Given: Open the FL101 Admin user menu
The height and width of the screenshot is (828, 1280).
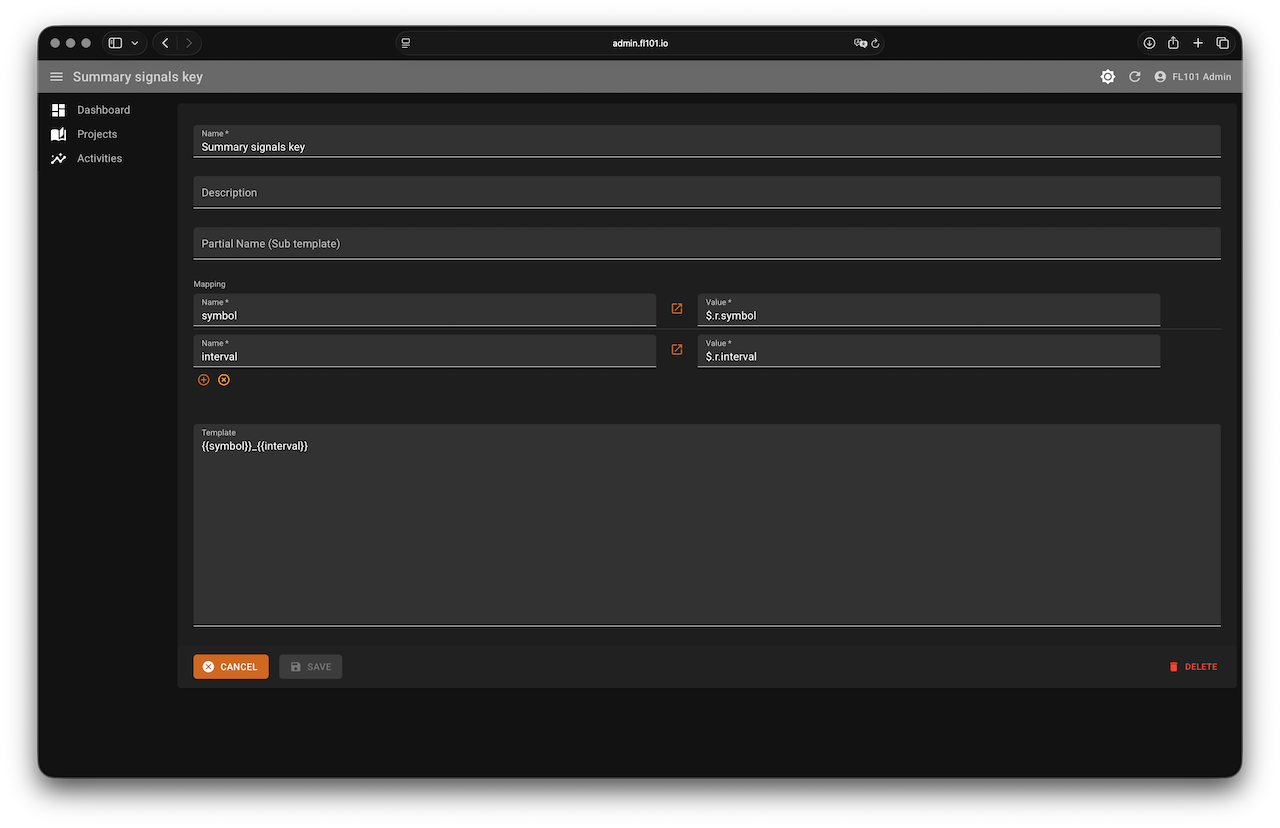Looking at the screenshot, I should 1192,77.
